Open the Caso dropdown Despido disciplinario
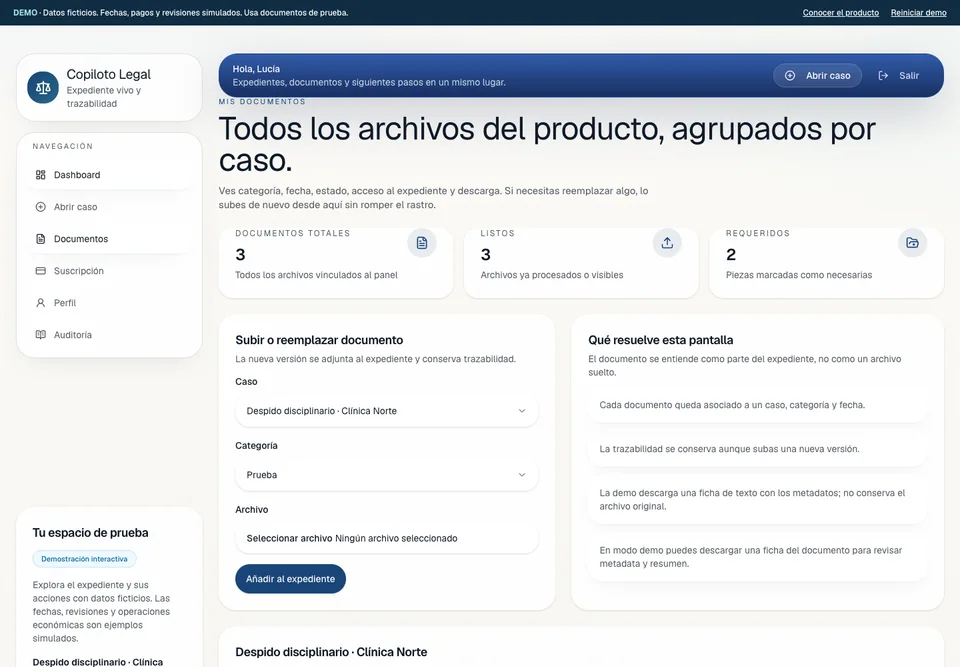This screenshot has width=960, height=667. click(x=386, y=411)
